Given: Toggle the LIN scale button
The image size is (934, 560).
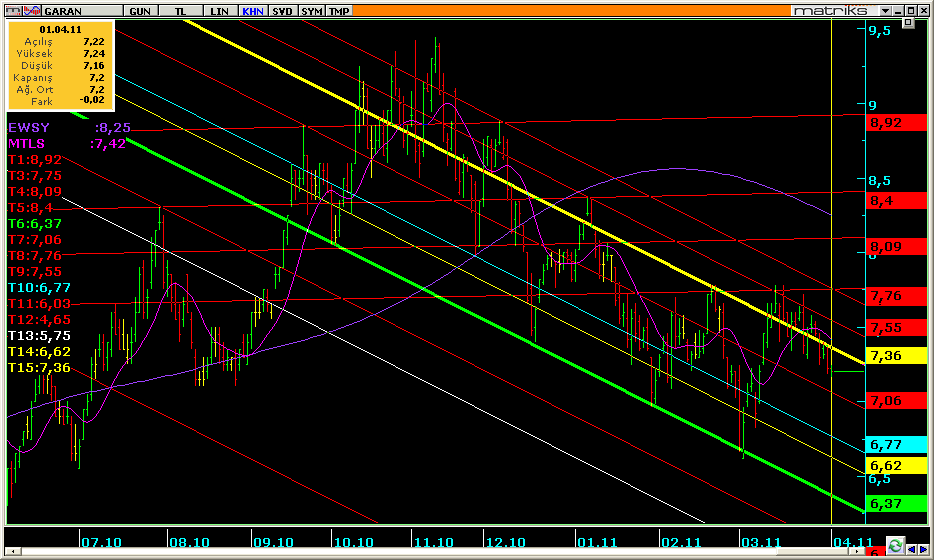Looking at the screenshot, I should coord(221,10).
